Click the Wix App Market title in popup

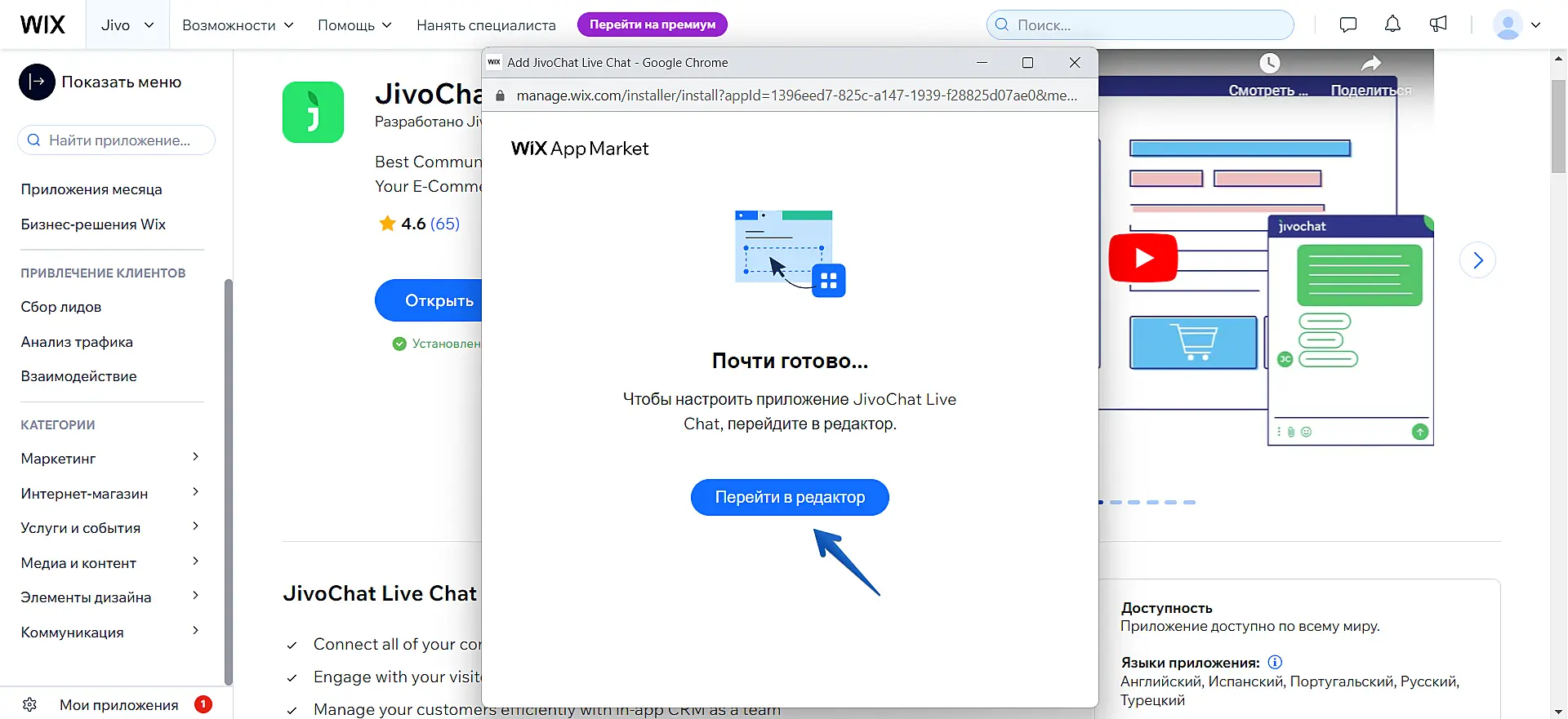(x=580, y=149)
